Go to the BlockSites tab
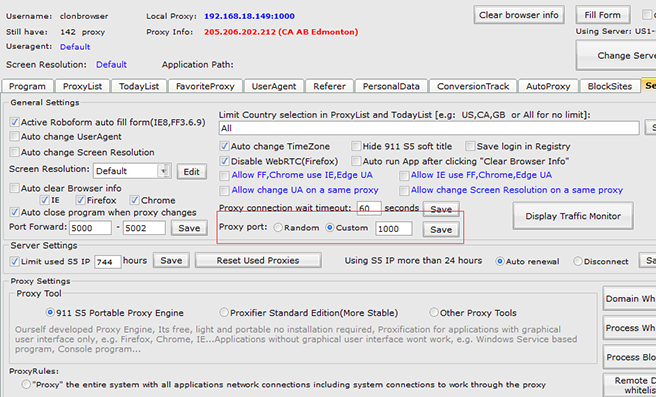This screenshot has height=397, width=656. click(610, 86)
